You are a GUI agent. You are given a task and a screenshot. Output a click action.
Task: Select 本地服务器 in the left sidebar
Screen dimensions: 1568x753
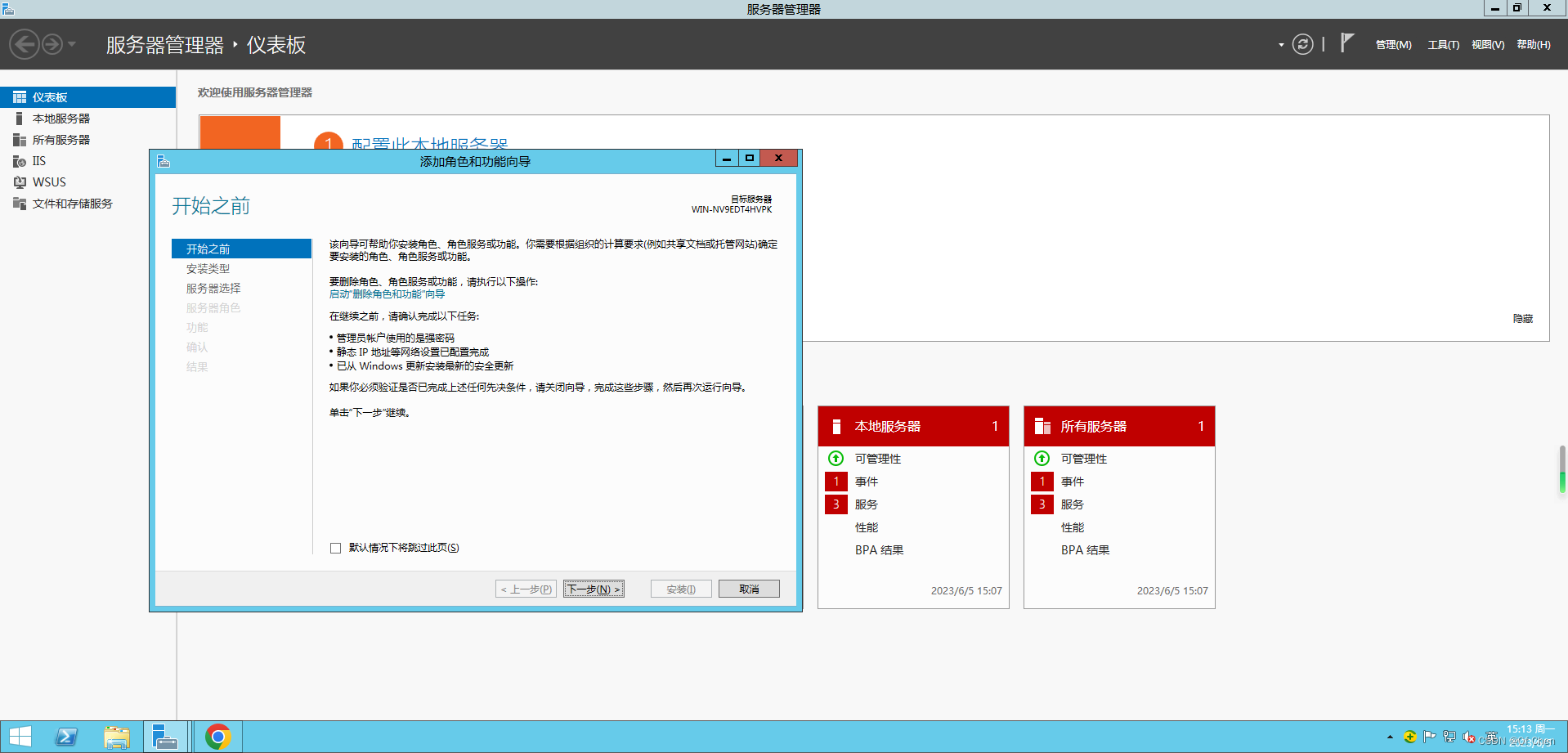pyautogui.click(x=87, y=119)
